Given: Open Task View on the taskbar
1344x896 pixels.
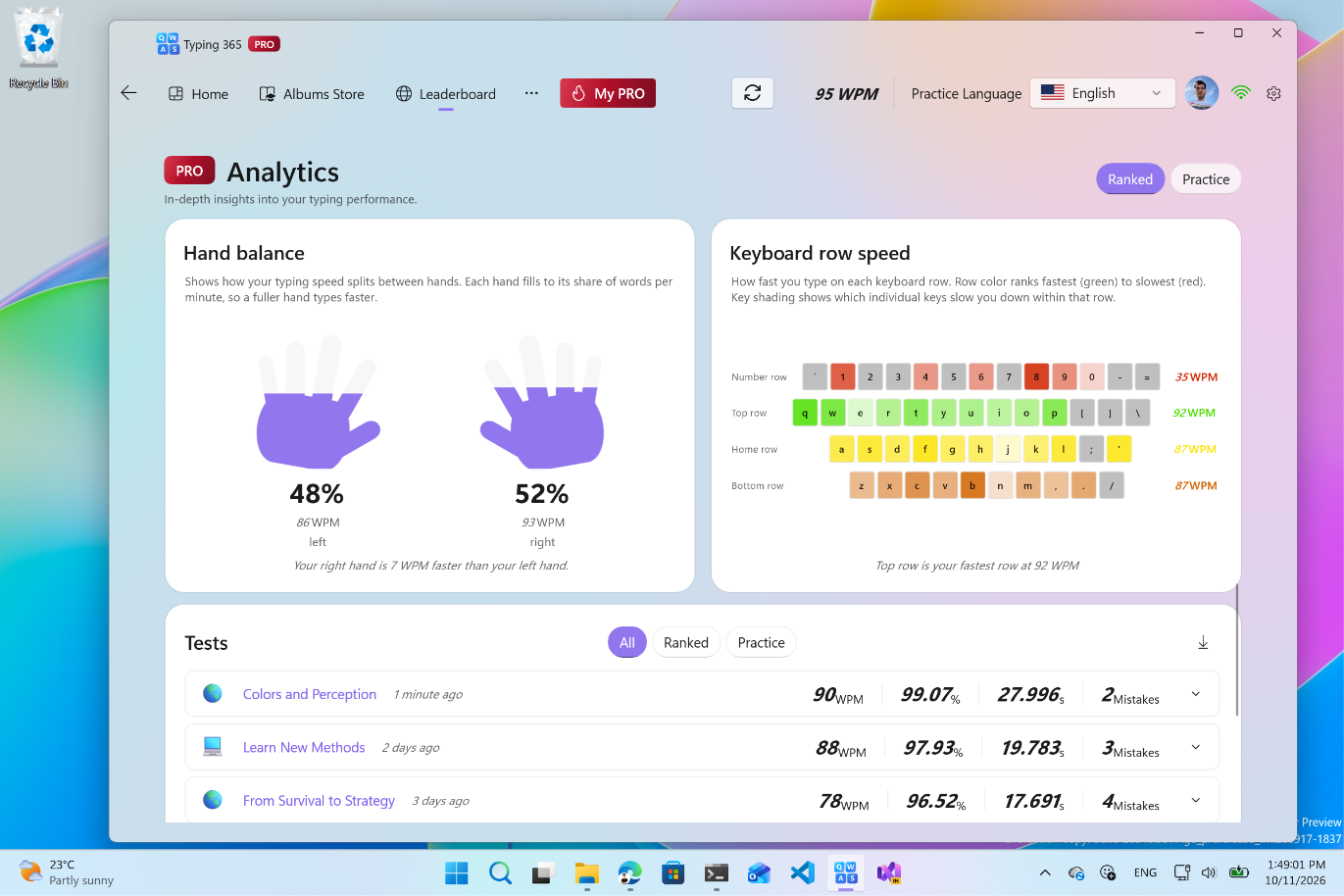Looking at the screenshot, I should [x=543, y=872].
